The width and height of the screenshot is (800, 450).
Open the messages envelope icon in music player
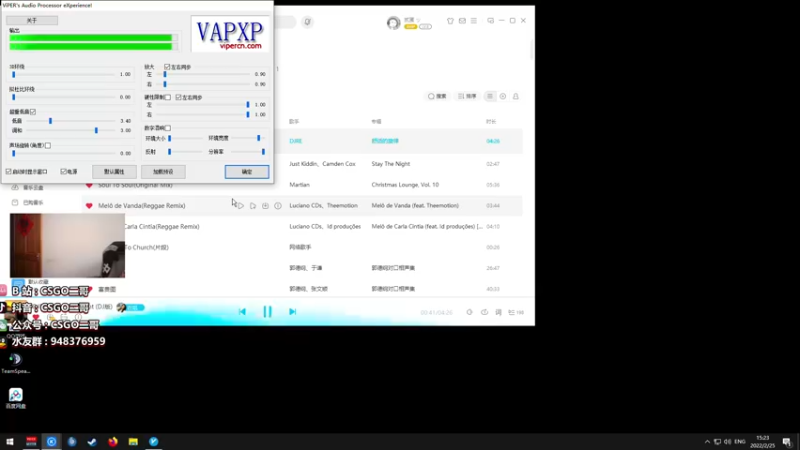[462, 21]
